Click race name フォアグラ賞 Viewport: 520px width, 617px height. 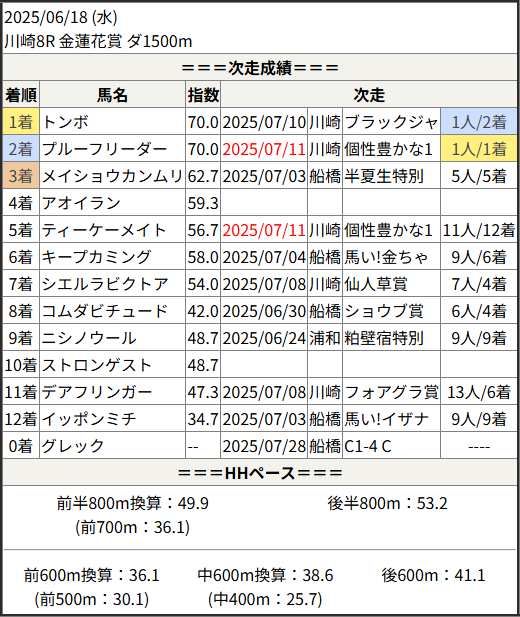coord(391,392)
